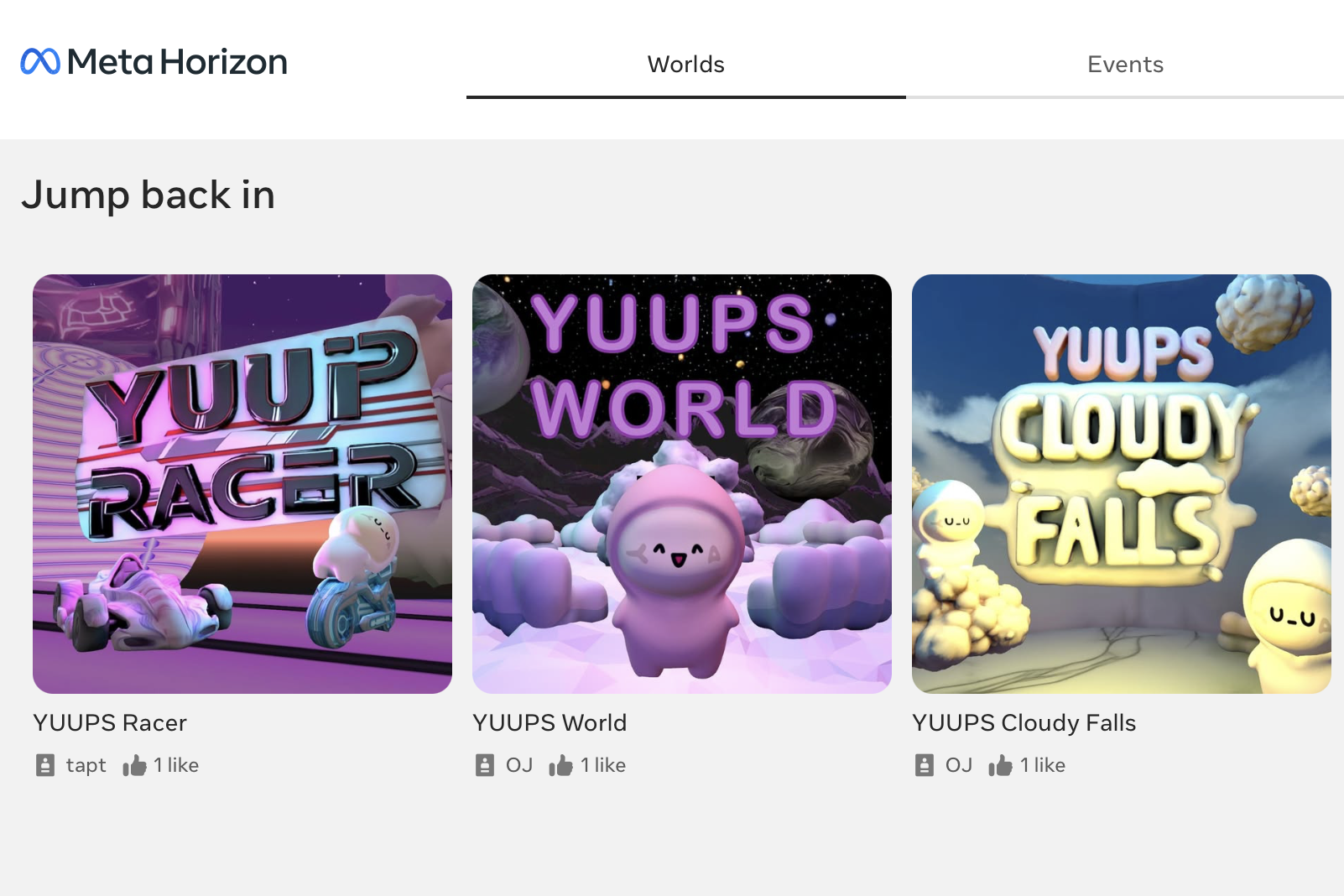Click the thumbs-up icon under YUUPS Cloudy Falls
The width and height of the screenshot is (1344, 896).
(1001, 765)
